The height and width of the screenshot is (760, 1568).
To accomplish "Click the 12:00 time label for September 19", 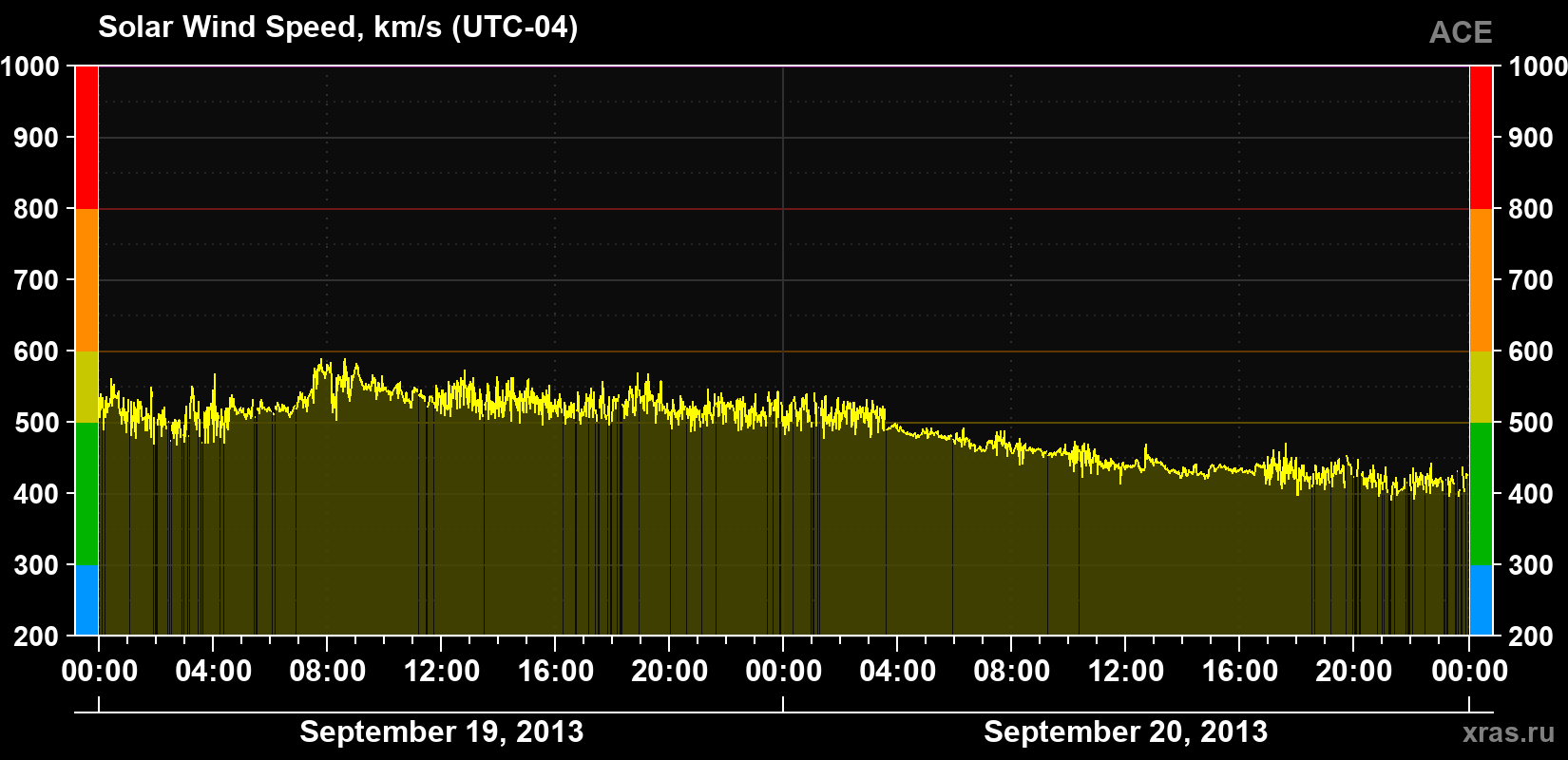I will pyautogui.click(x=442, y=672).
